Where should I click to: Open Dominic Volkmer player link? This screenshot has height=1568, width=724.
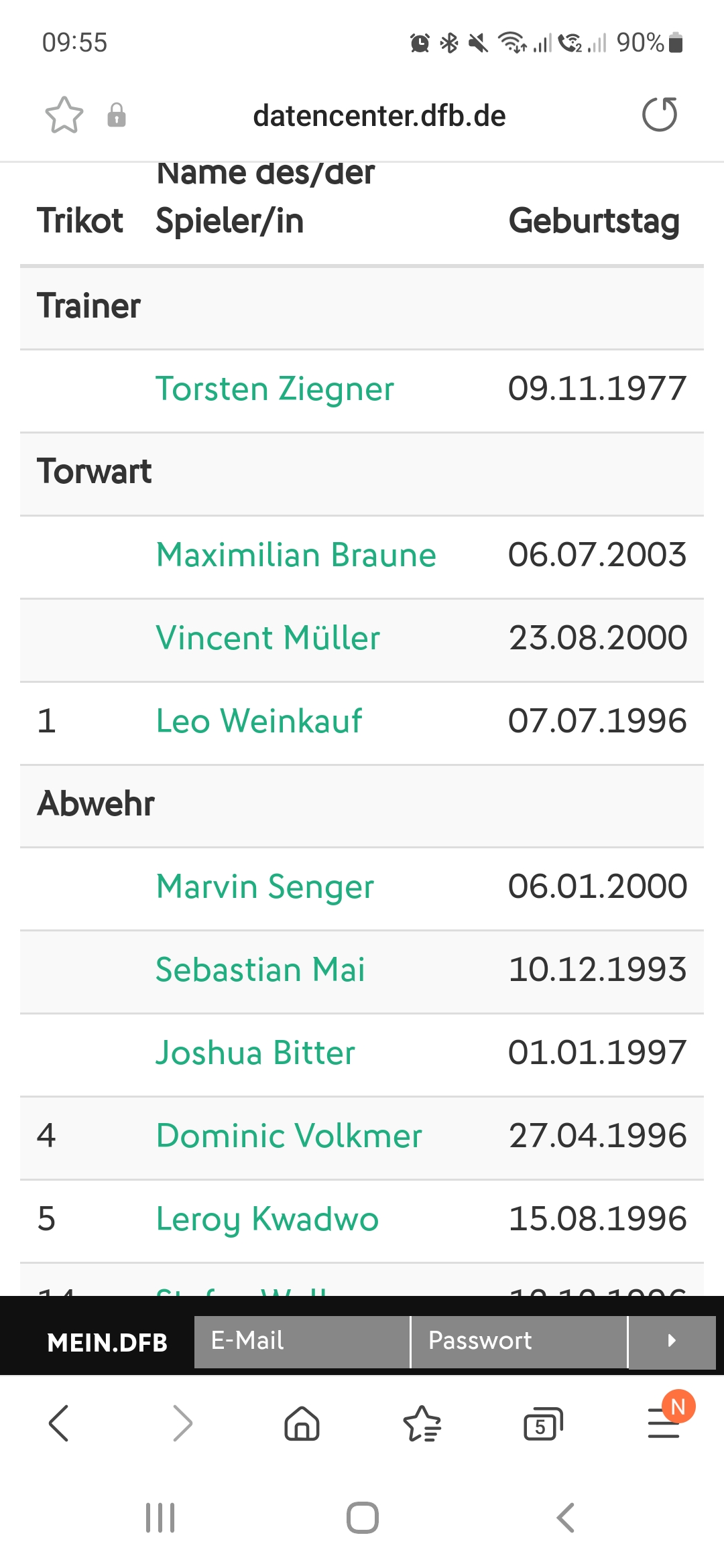point(289,1136)
